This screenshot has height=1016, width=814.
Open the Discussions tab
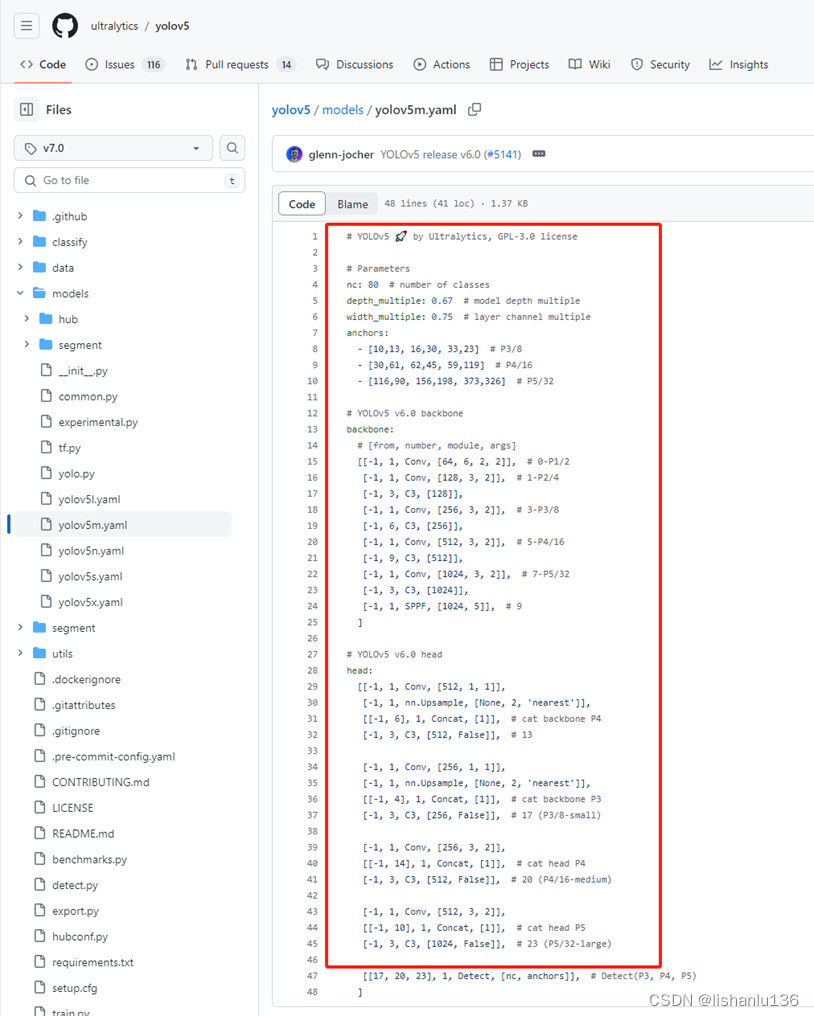coord(355,64)
